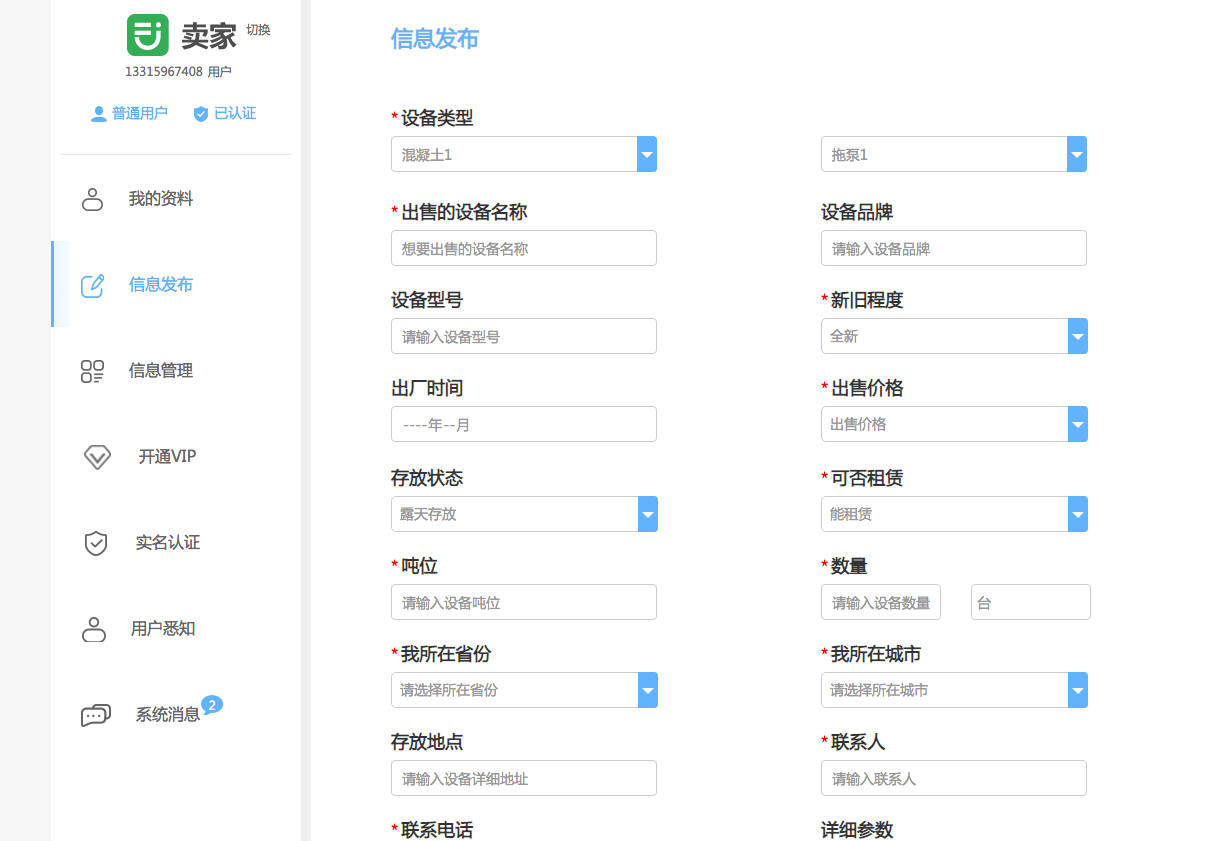
Task: Click the 已认证 shield icon
Action: [201, 114]
